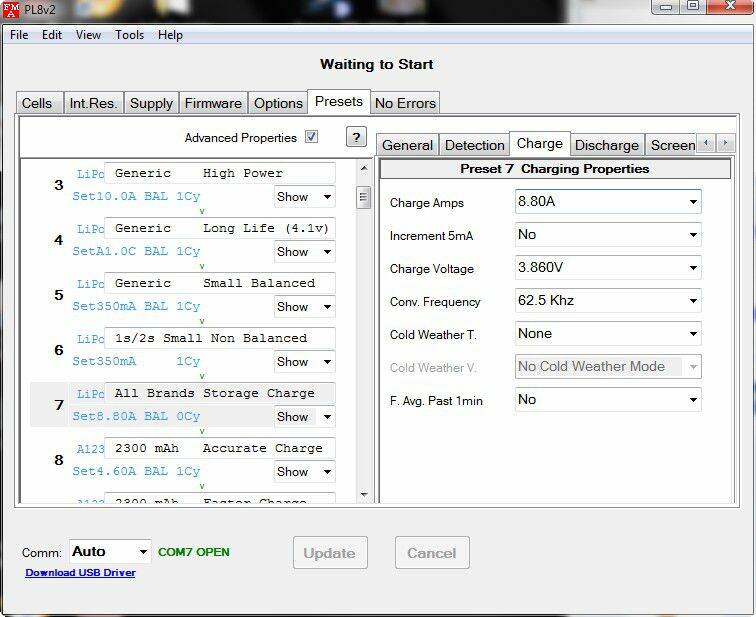Switch to the Options tab
The width and height of the screenshot is (756, 617).
point(278,103)
